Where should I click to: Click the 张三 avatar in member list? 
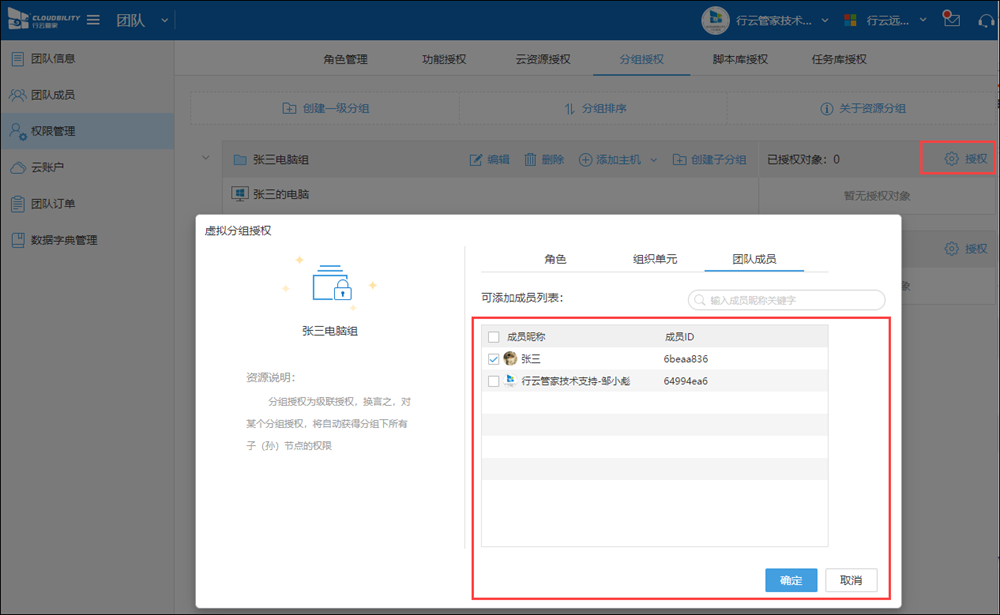pyautogui.click(x=510, y=359)
